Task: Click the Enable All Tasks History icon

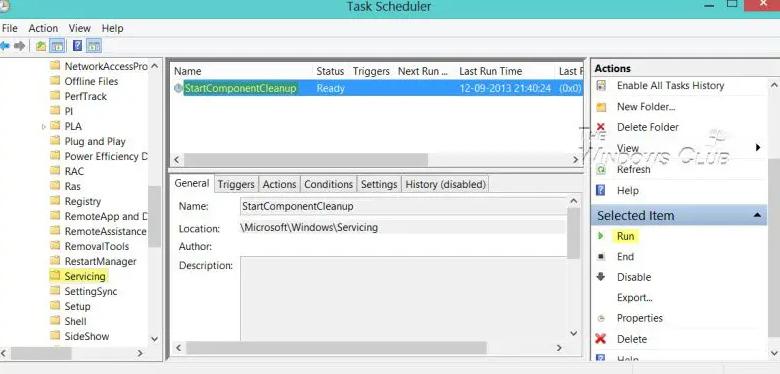Action: click(601, 86)
